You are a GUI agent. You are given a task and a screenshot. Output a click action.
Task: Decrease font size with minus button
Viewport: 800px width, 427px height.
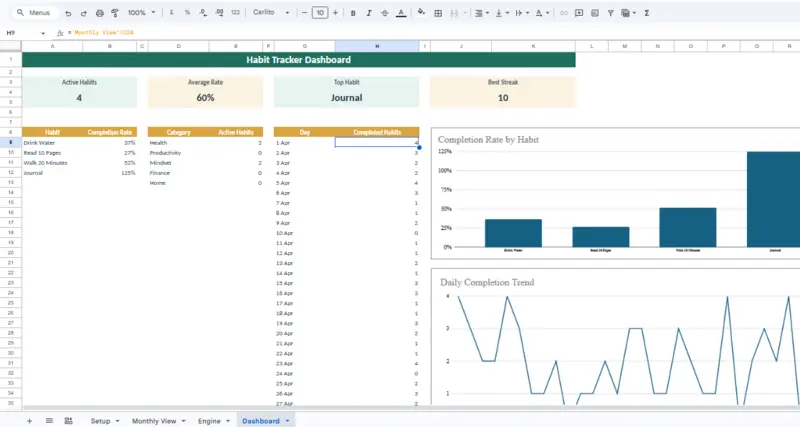305,13
